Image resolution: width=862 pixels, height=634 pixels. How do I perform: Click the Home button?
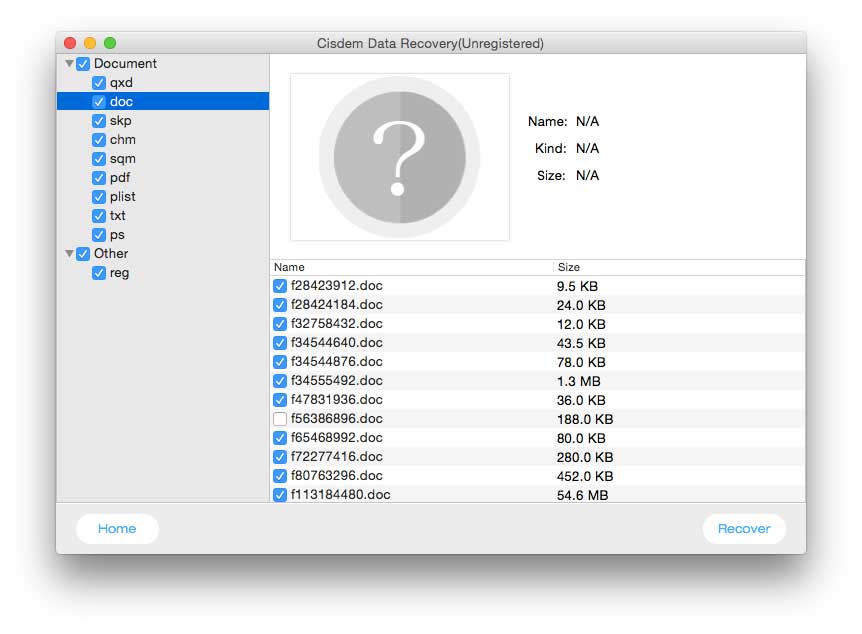click(x=117, y=529)
